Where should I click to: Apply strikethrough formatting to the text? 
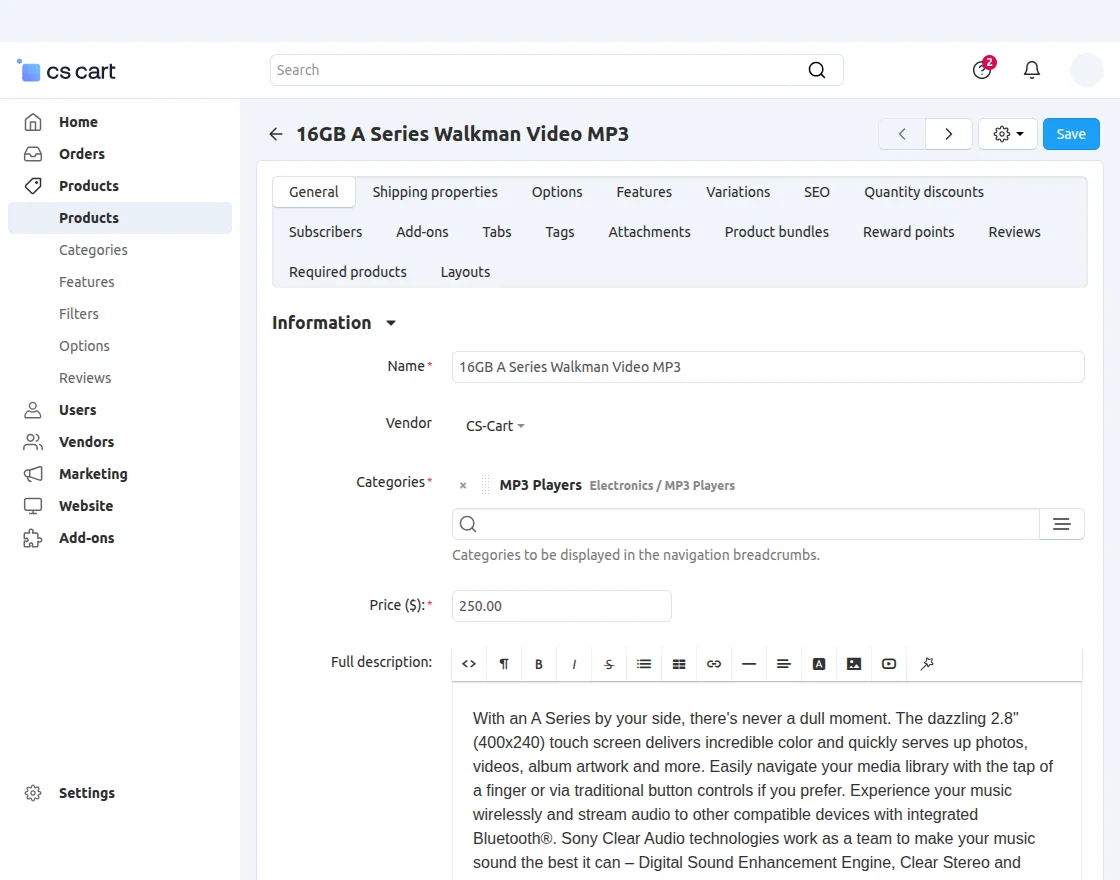pos(609,664)
